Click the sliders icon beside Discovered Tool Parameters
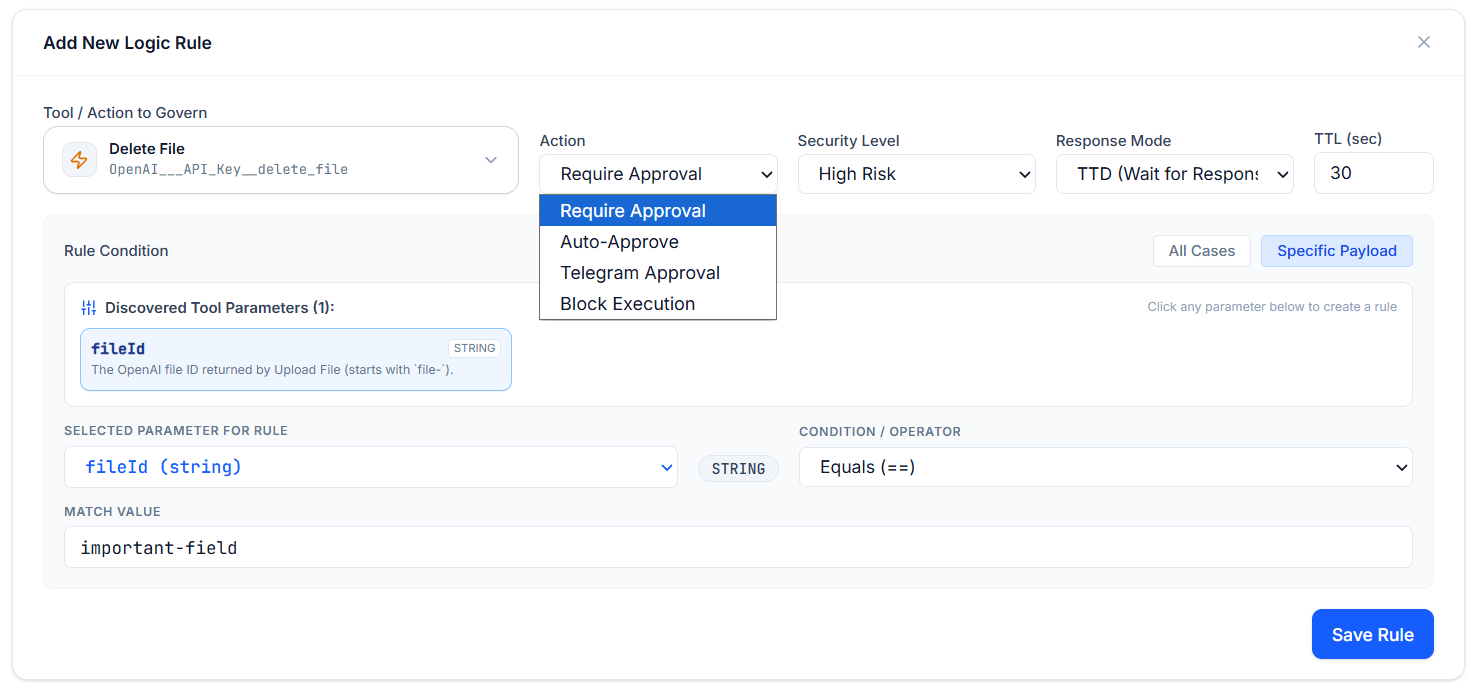This screenshot has width=1476, height=695. pyautogui.click(x=89, y=308)
